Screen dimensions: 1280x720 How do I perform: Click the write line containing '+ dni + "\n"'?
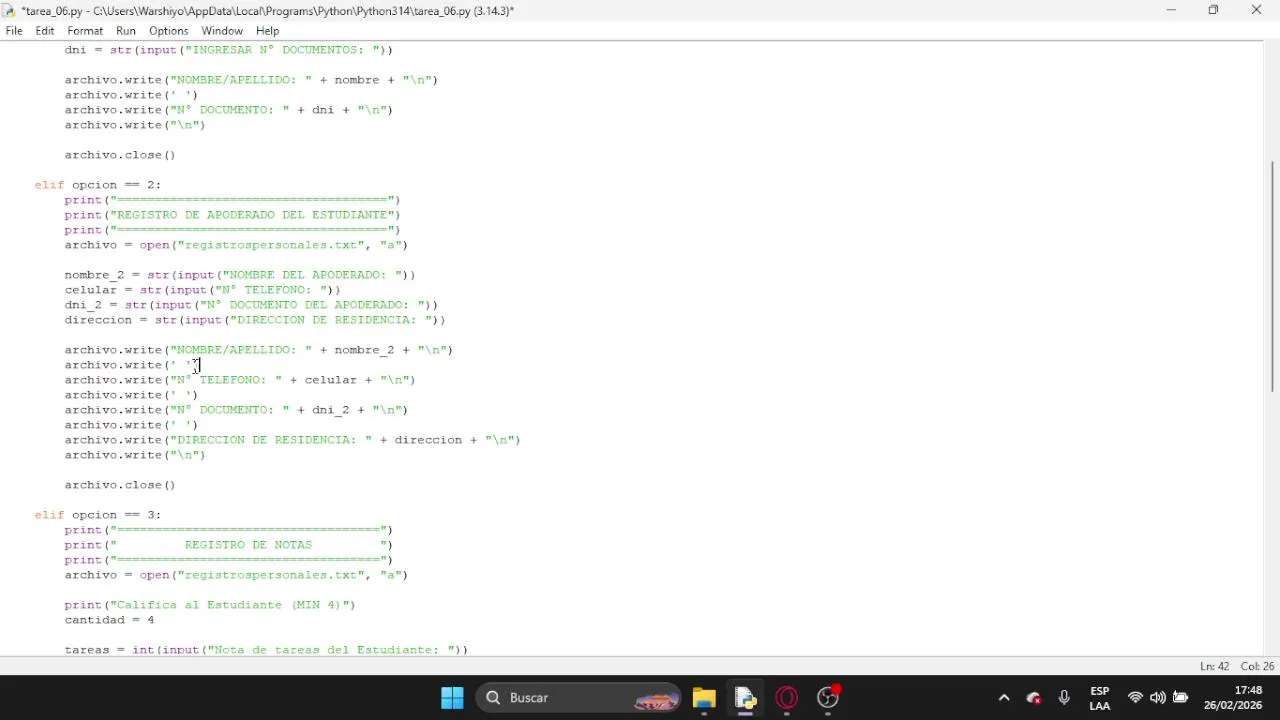229,110
